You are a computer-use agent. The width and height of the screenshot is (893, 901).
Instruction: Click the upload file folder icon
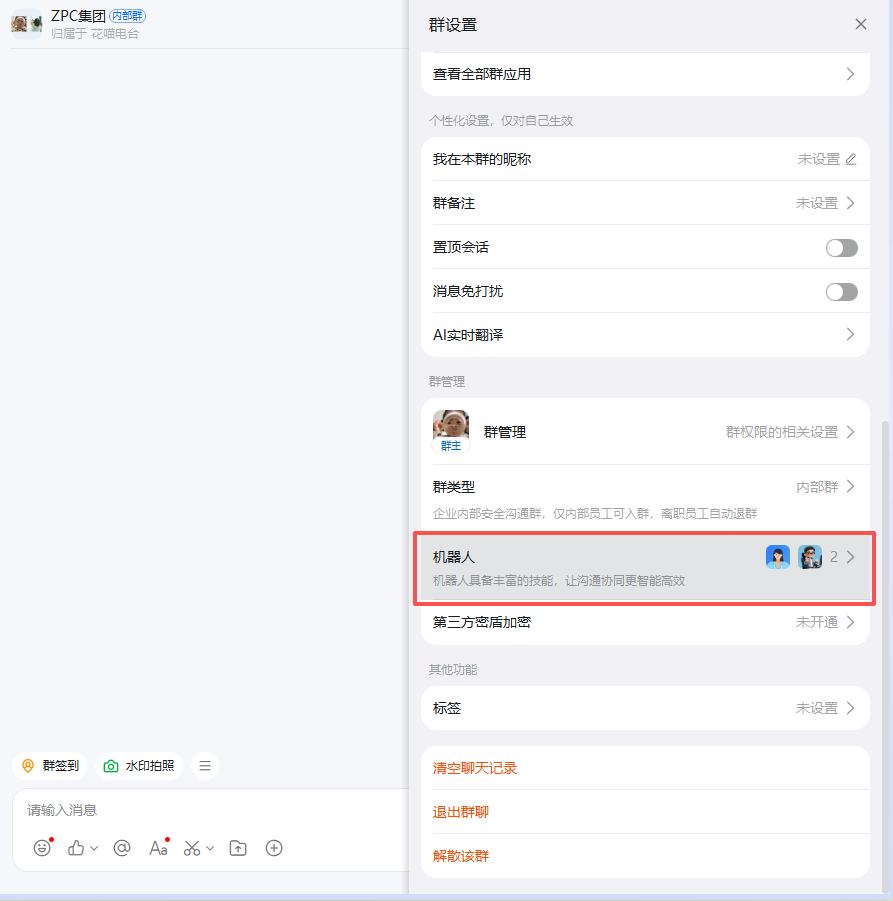pyautogui.click(x=238, y=848)
